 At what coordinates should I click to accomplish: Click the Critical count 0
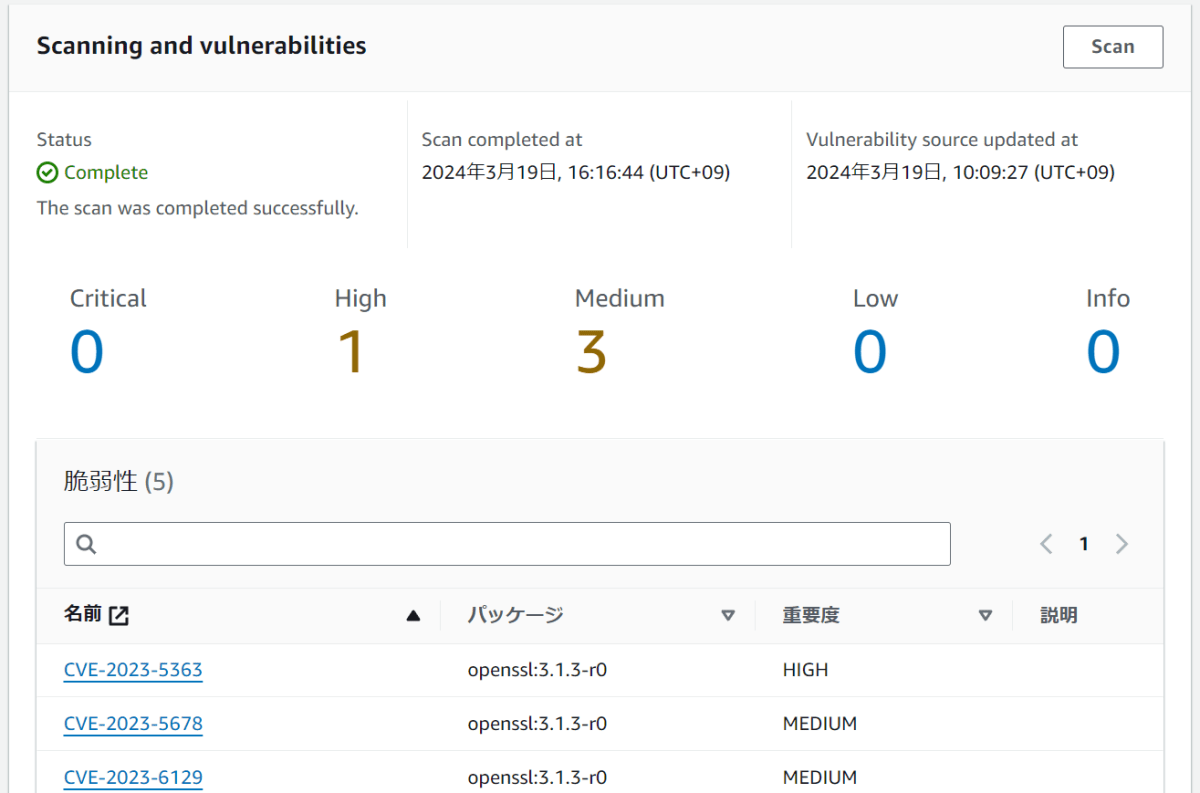click(87, 352)
